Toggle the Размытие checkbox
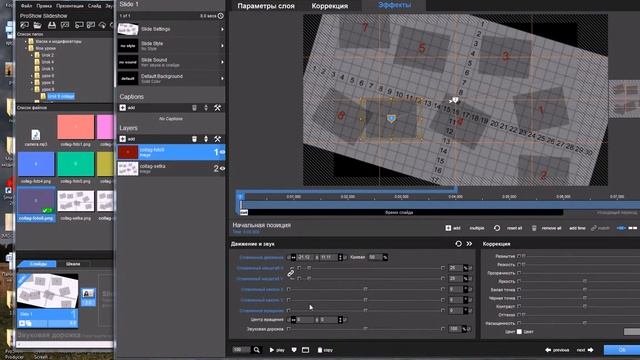 pos(519,256)
